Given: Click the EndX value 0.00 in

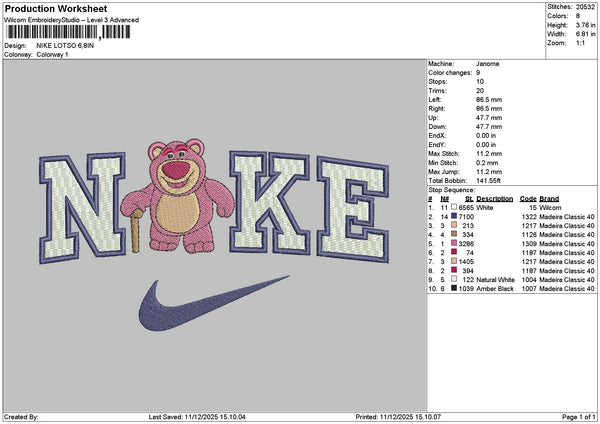Looking at the screenshot, I should pos(486,136).
